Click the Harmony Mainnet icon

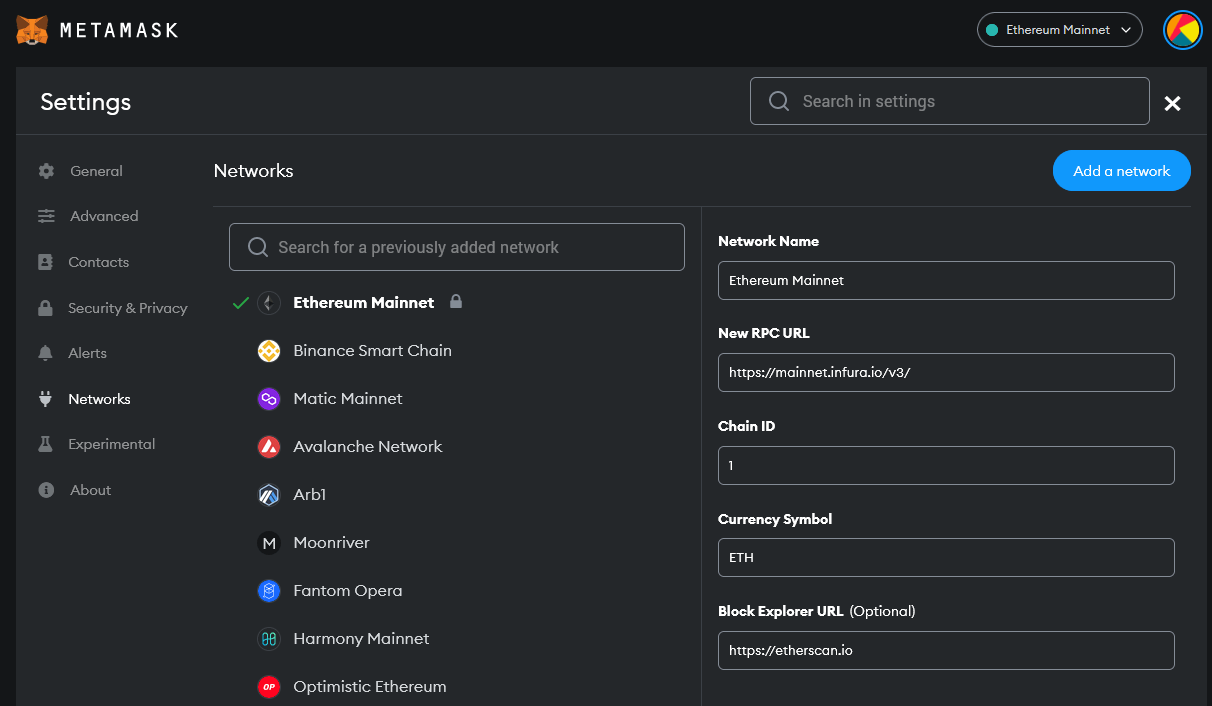[x=268, y=638]
